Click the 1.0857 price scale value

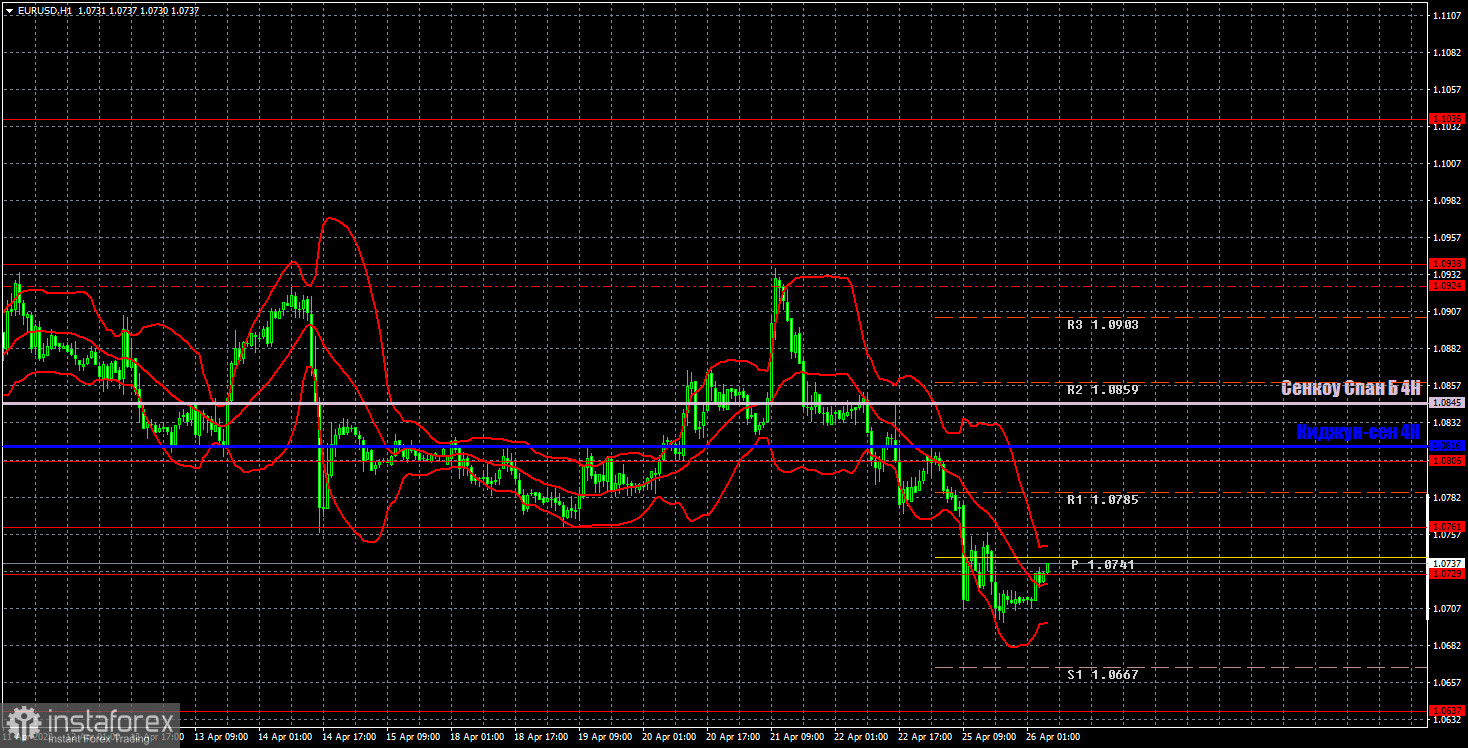1447,386
